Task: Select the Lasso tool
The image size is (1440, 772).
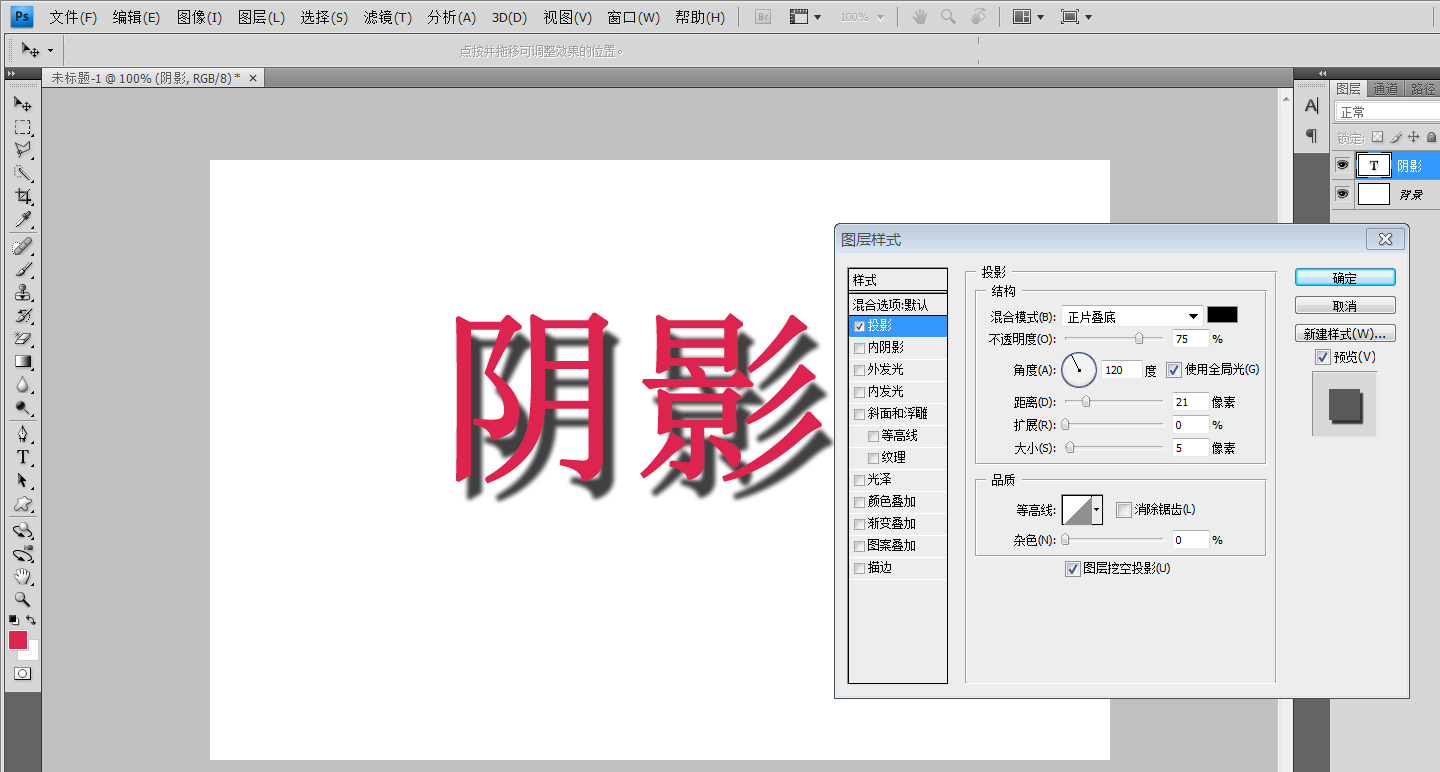Action: pos(22,150)
